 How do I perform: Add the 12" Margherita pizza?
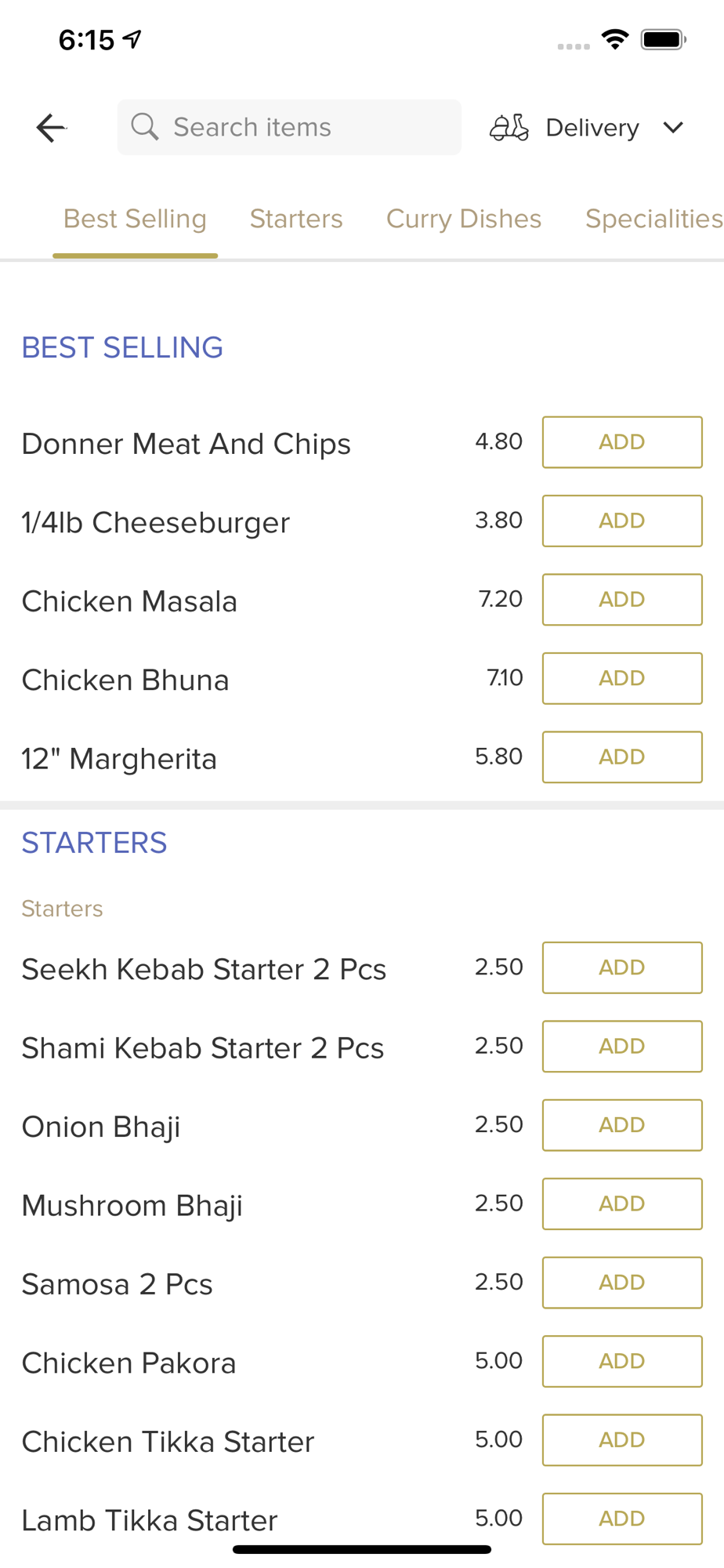(x=622, y=757)
